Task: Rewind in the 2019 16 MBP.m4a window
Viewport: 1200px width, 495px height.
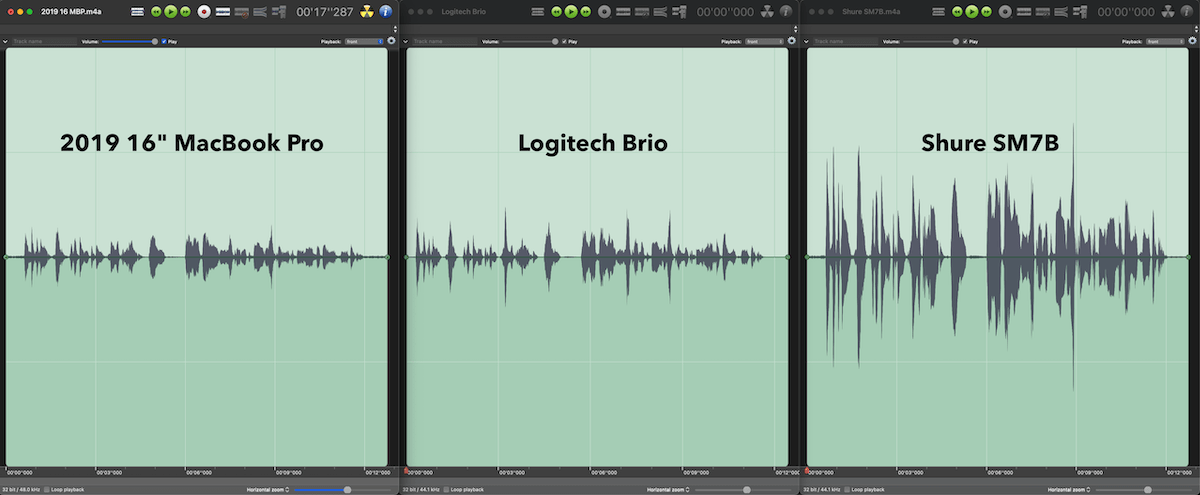Action: point(156,12)
